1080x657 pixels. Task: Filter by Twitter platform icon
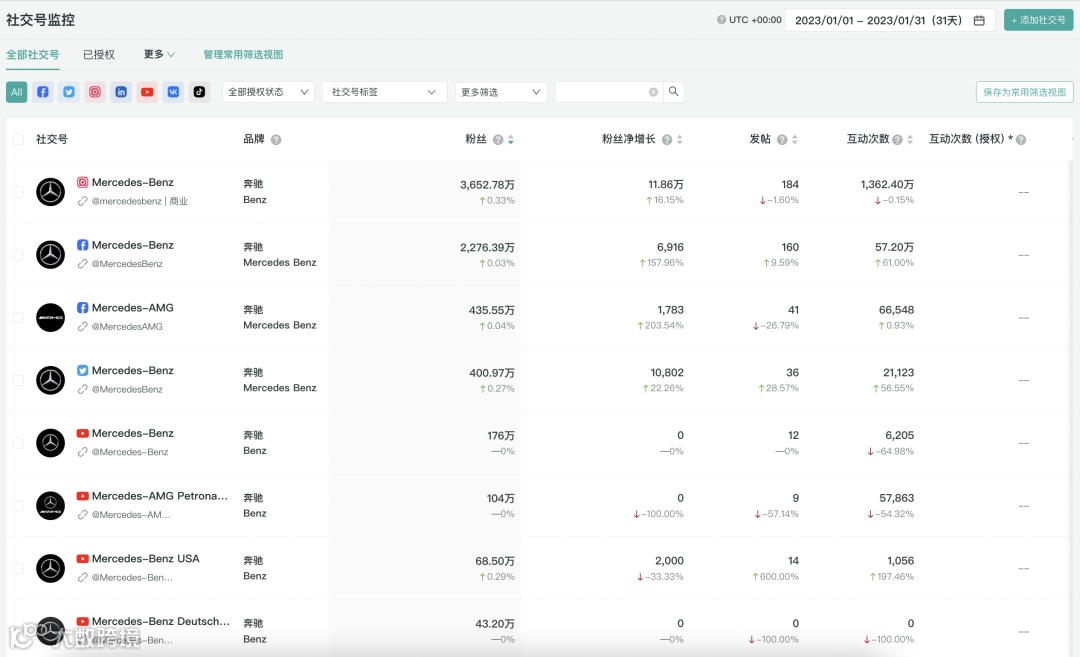point(69,92)
